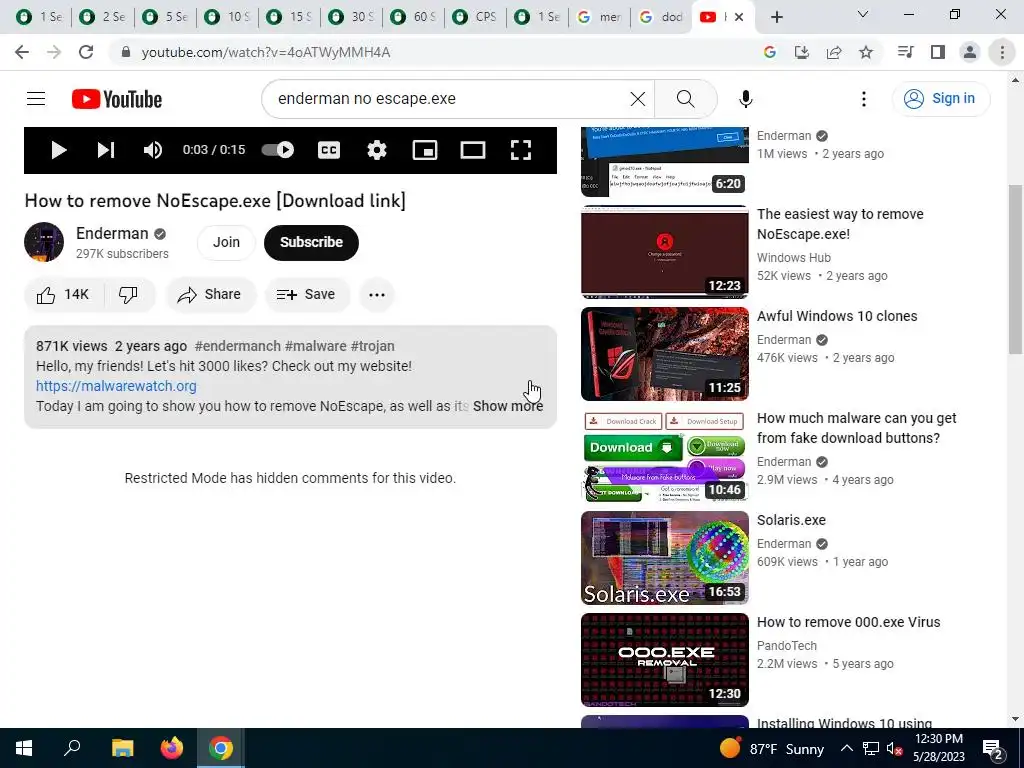Click the #trojan hashtag
The image size is (1024, 768).
372,346
